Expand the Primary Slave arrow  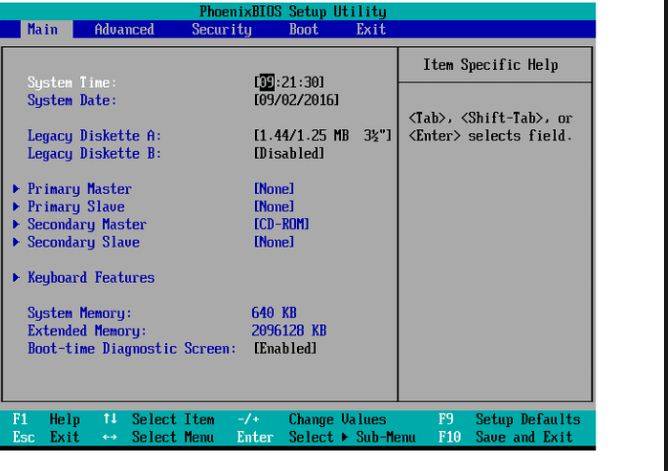[16, 207]
